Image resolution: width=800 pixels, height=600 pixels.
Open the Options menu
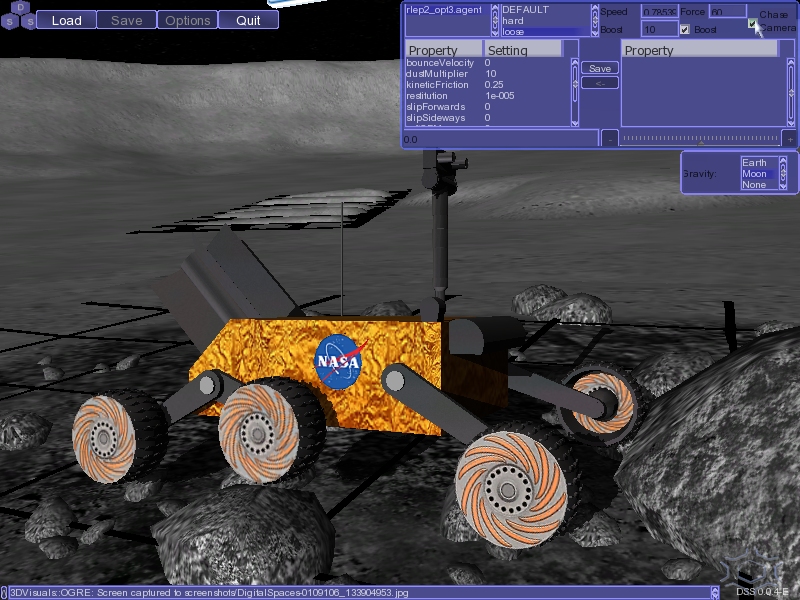(x=187, y=20)
